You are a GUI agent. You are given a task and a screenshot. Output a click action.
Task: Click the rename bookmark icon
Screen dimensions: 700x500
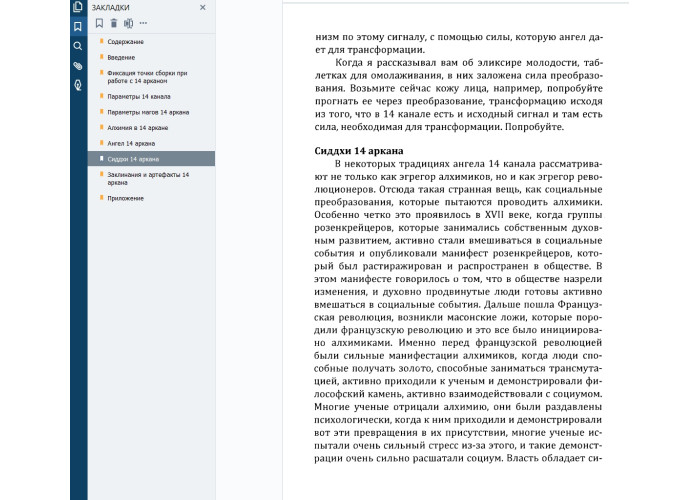click(127, 23)
